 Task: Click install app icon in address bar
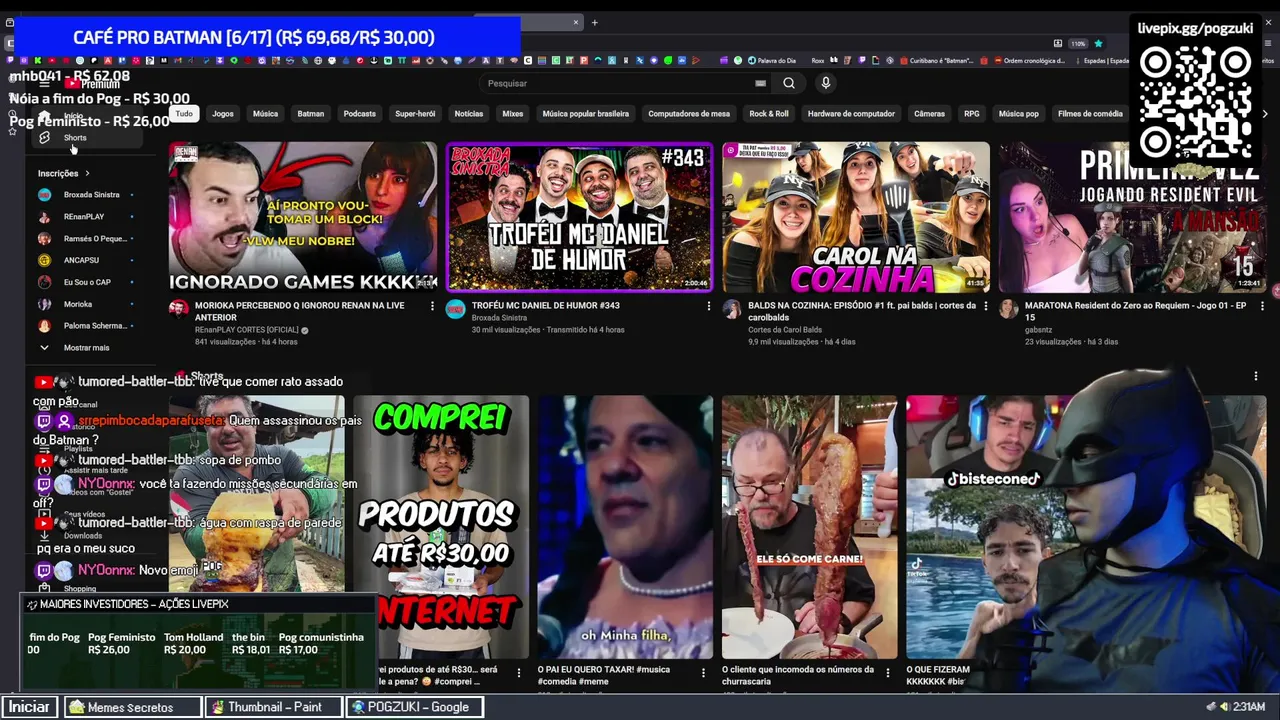pos(1057,44)
